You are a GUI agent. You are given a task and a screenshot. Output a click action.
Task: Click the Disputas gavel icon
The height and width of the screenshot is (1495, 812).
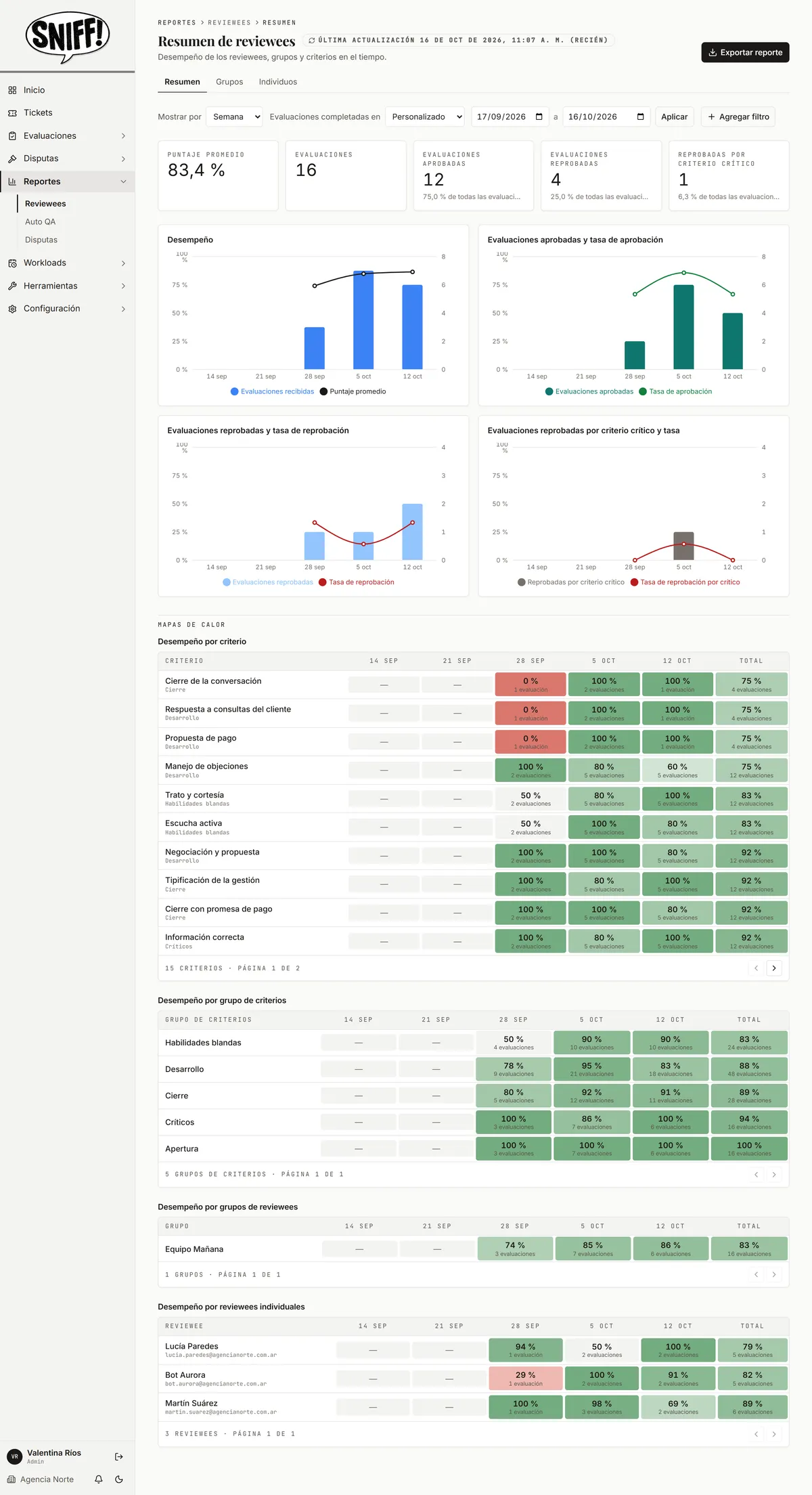tap(12, 158)
